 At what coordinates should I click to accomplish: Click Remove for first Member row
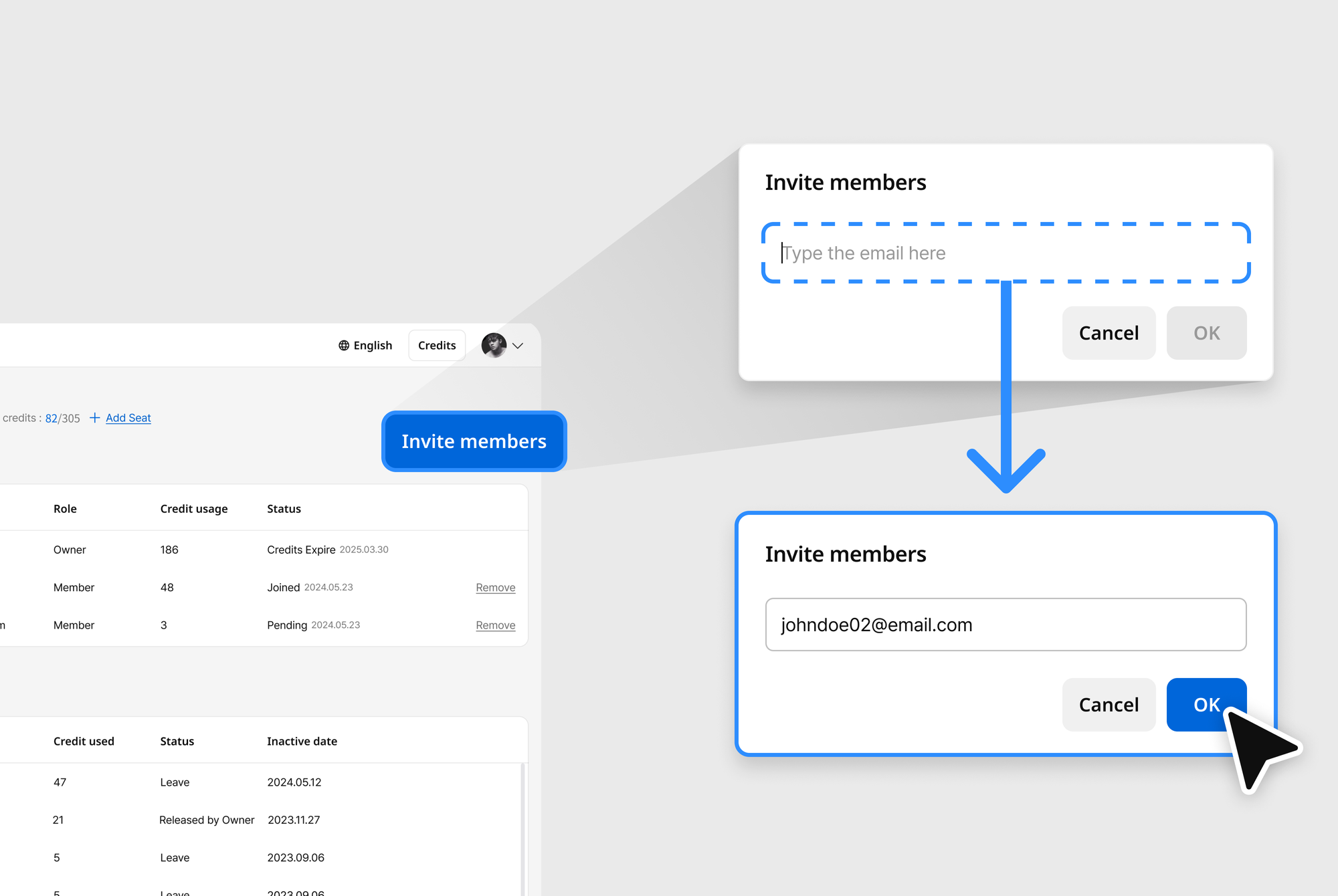pos(496,587)
